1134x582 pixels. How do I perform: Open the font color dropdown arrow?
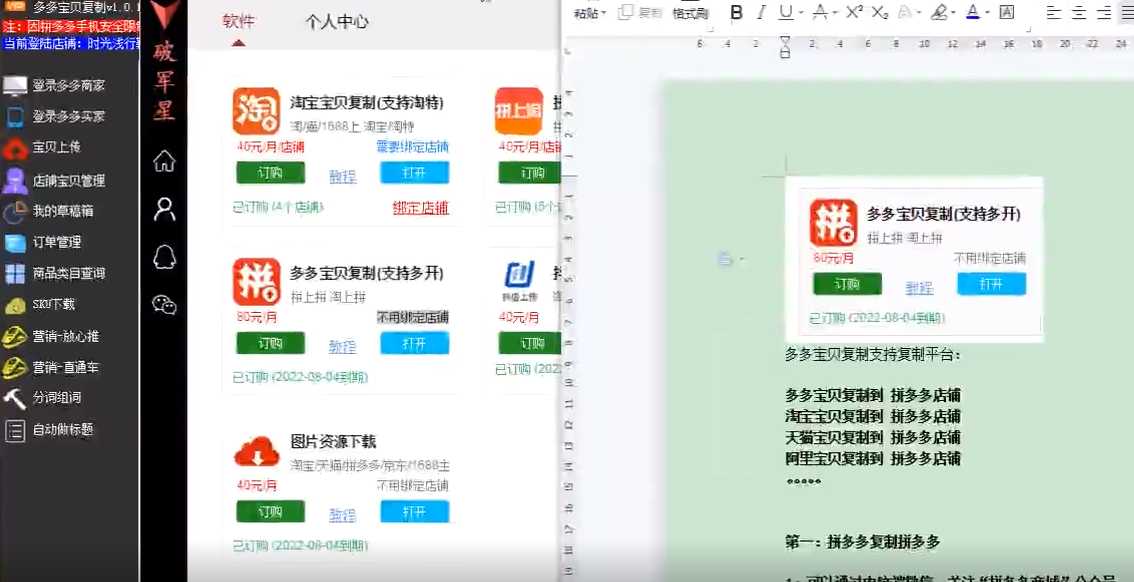point(988,13)
